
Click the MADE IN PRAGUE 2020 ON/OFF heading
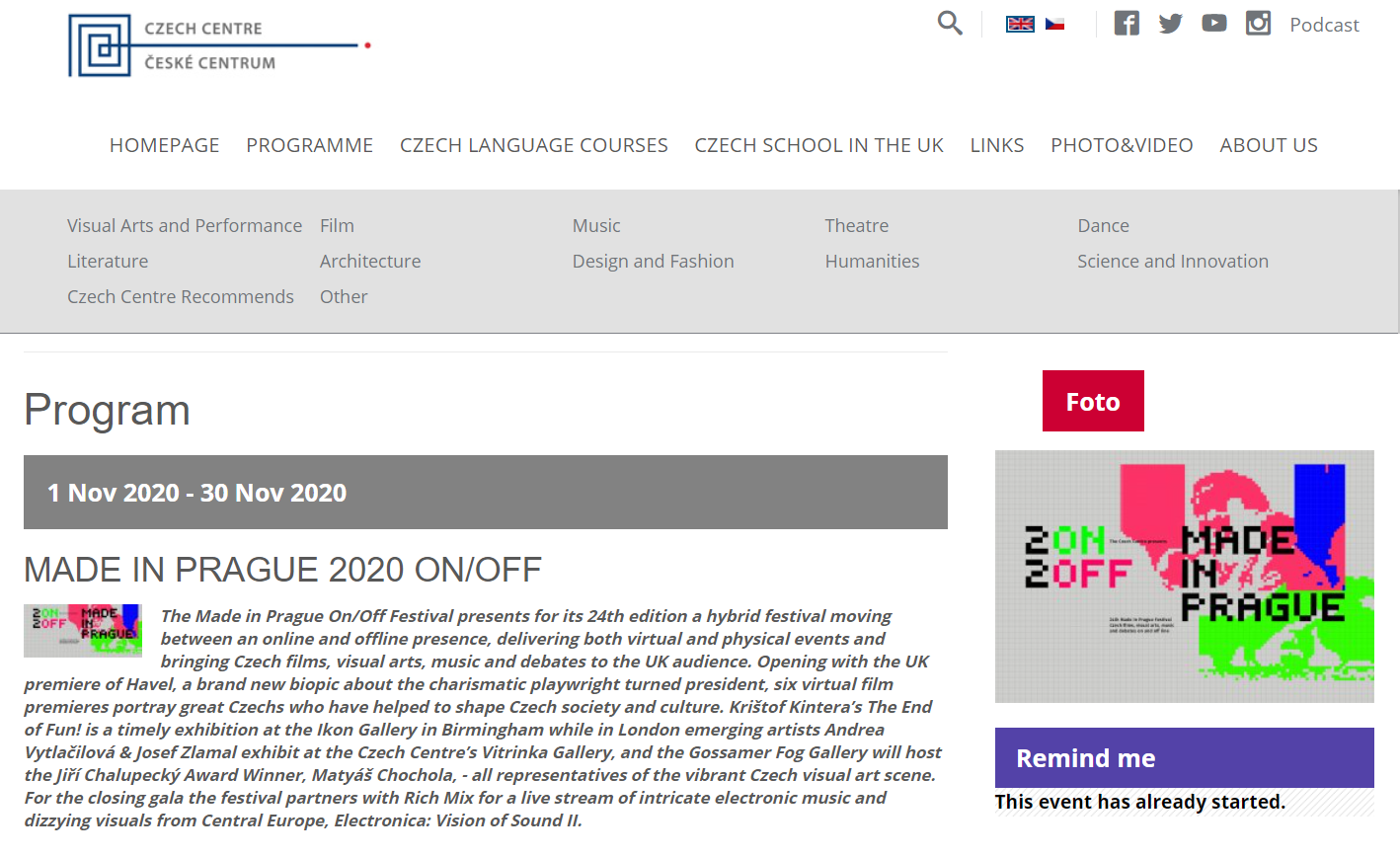point(282,570)
